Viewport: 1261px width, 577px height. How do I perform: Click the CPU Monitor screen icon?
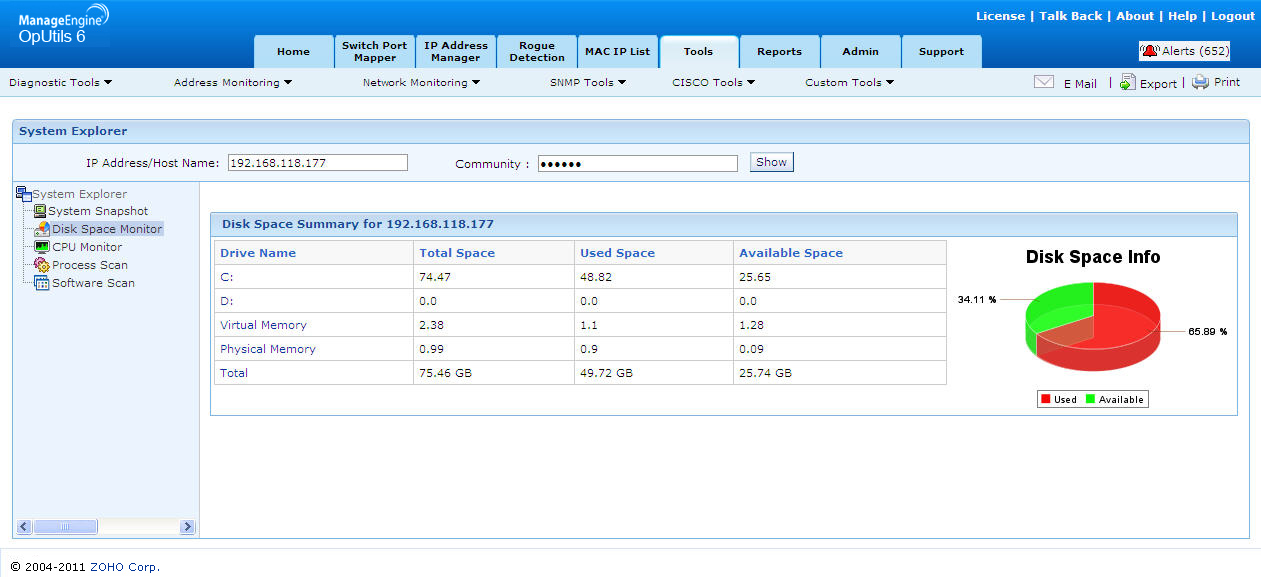click(x=42, y=247)
